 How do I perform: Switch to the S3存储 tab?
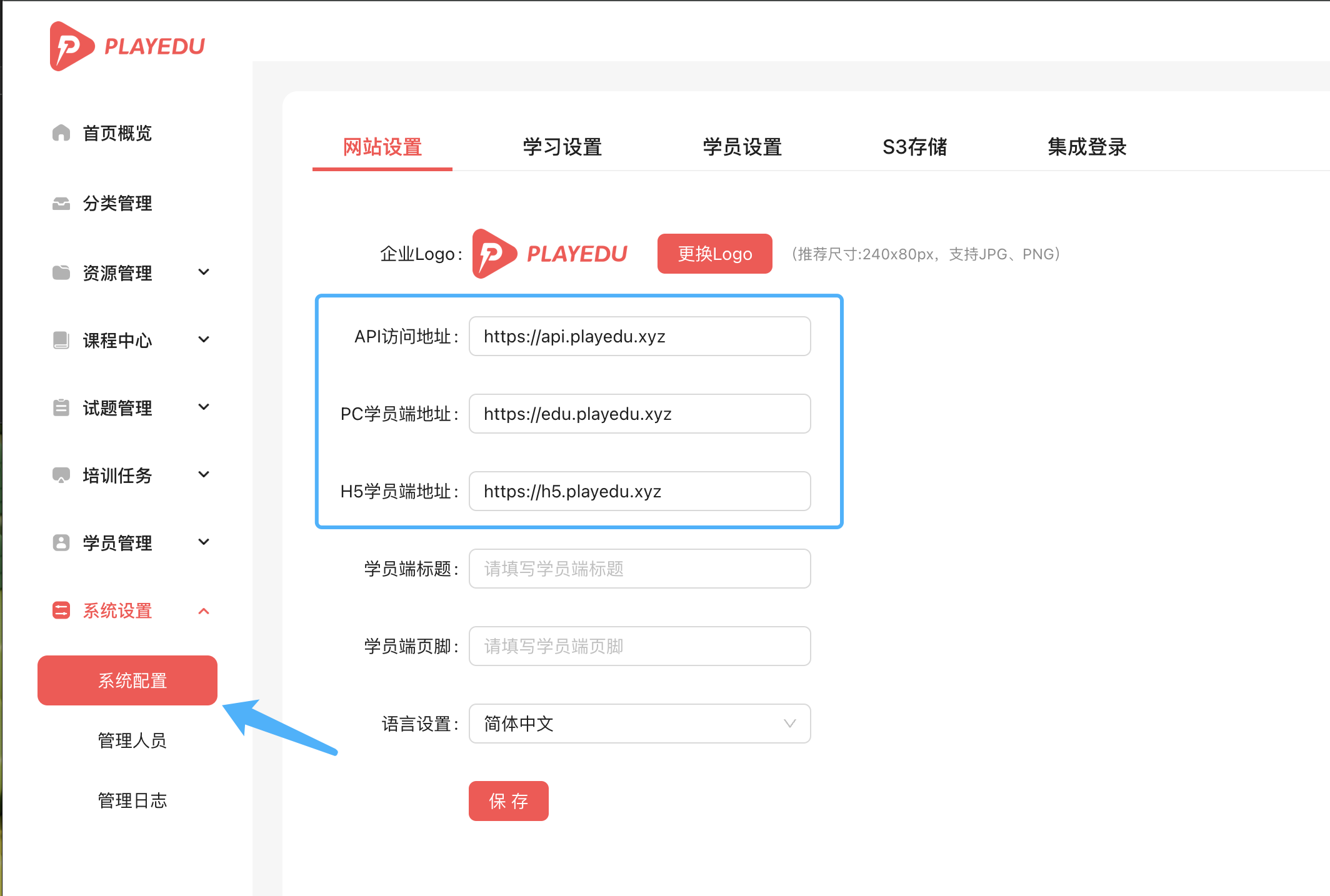[x=914, y=147]
